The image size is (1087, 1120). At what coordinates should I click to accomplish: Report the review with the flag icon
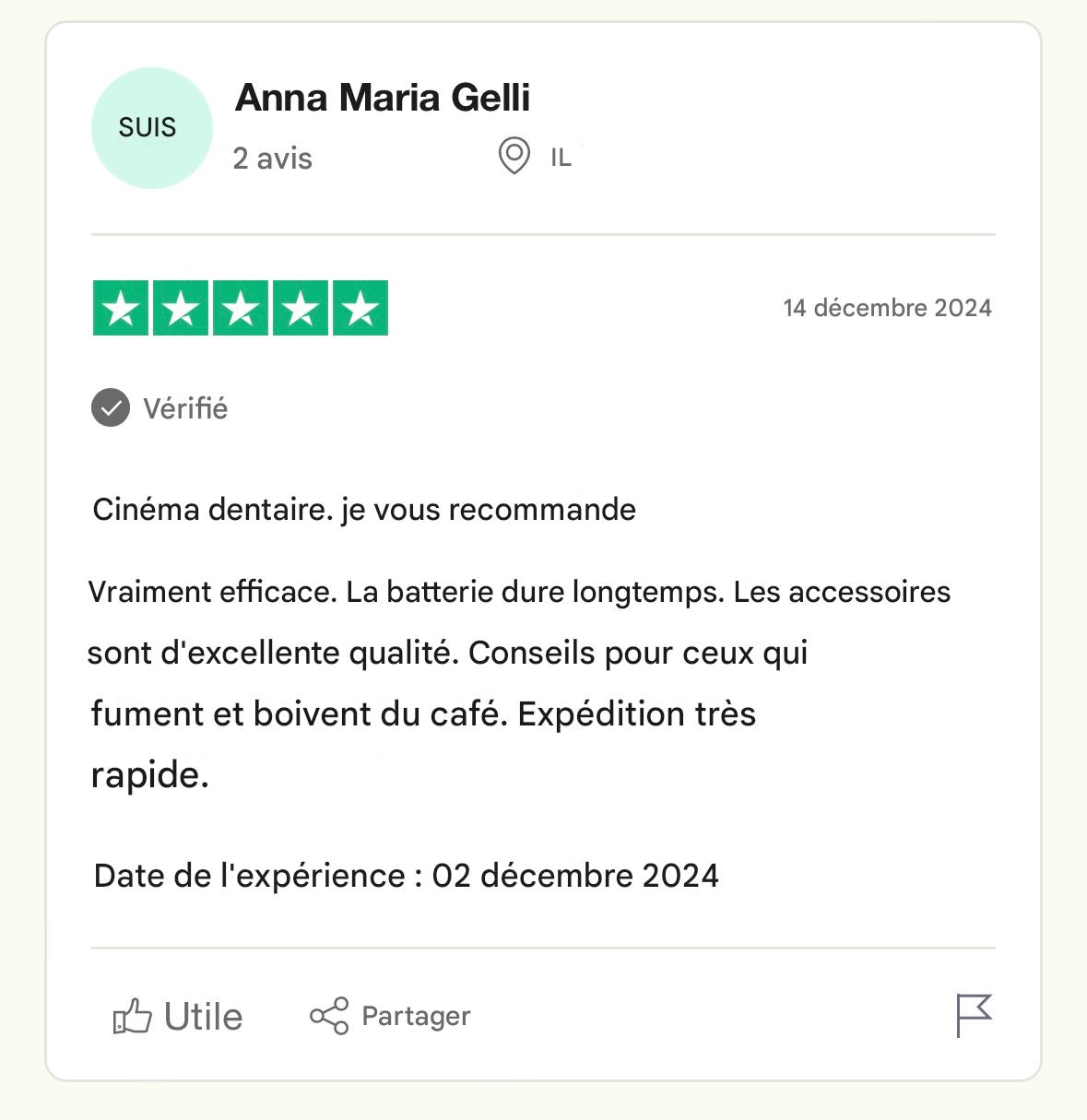coord(974,1015)
